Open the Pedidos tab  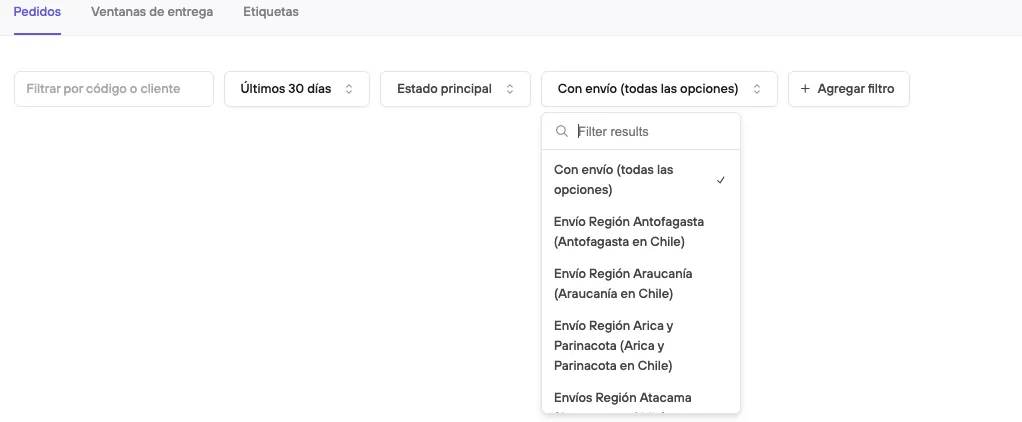click(x=37, y=12)
